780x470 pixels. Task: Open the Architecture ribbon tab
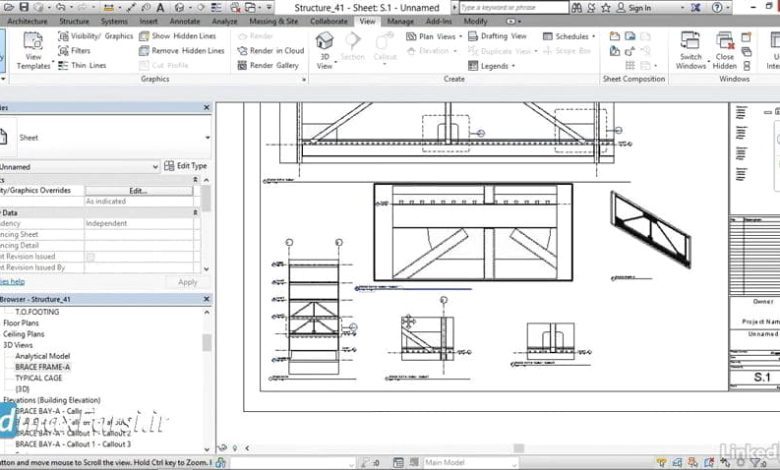[27, 21]
